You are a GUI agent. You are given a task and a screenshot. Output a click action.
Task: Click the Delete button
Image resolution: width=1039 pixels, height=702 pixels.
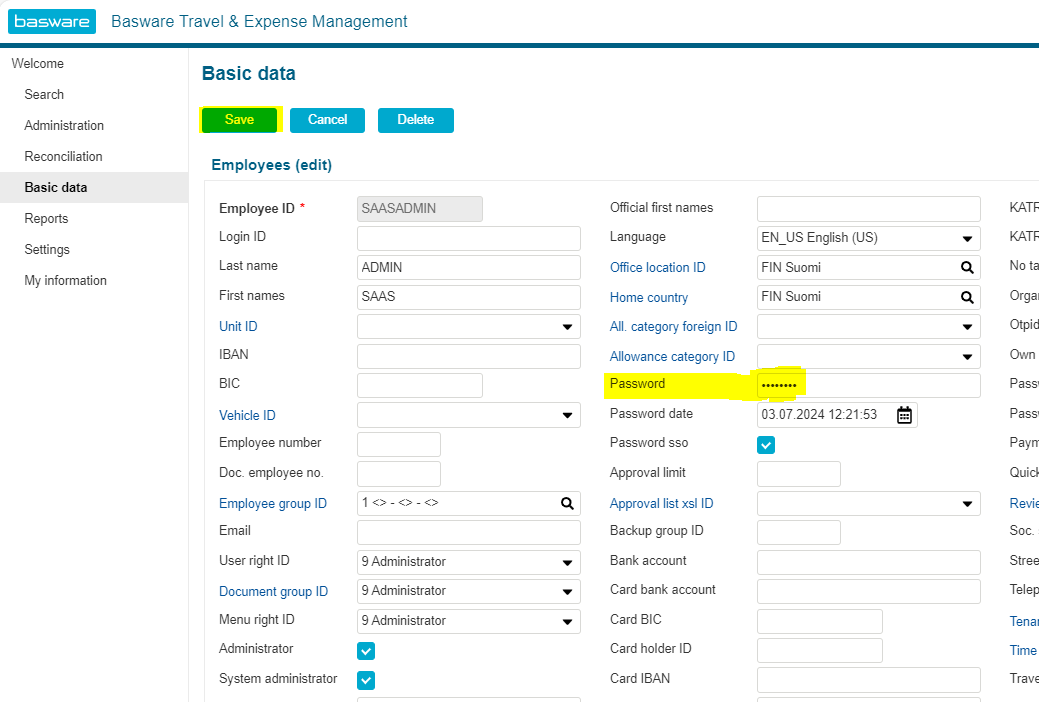pyautogui.click(x=415, y=120)
